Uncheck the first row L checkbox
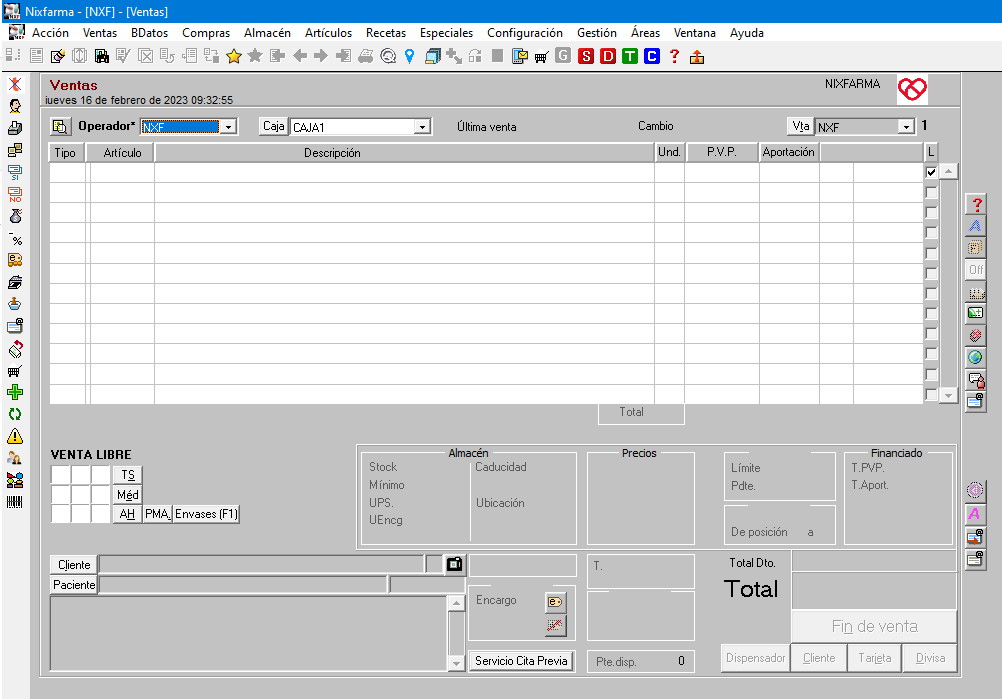This screenshot has width=1002, height=699. (931, 173)
